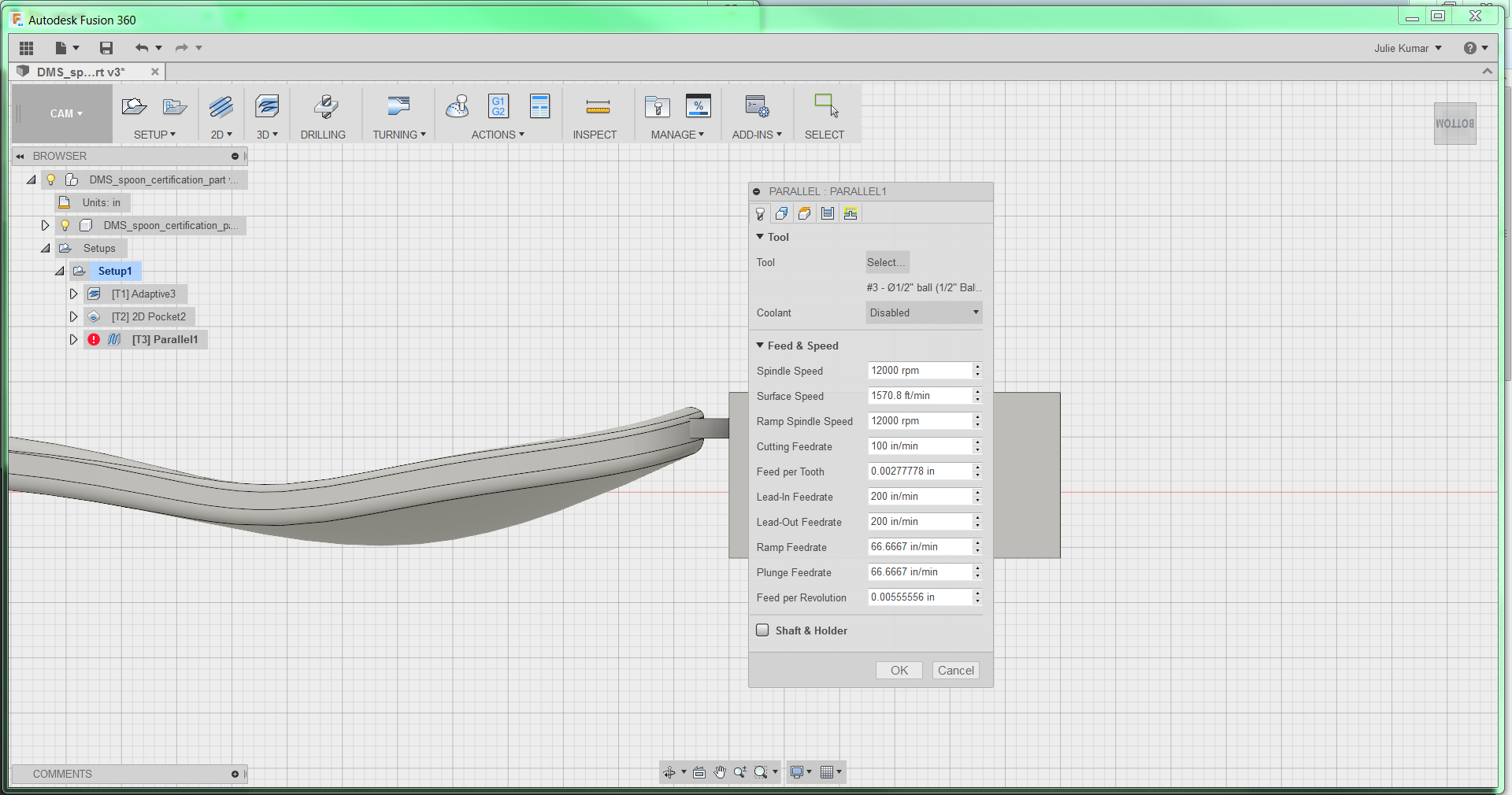Screen dimensions: 1512x795
Task: Click the Inspect measure ruler icon
Action: [598, 107]
